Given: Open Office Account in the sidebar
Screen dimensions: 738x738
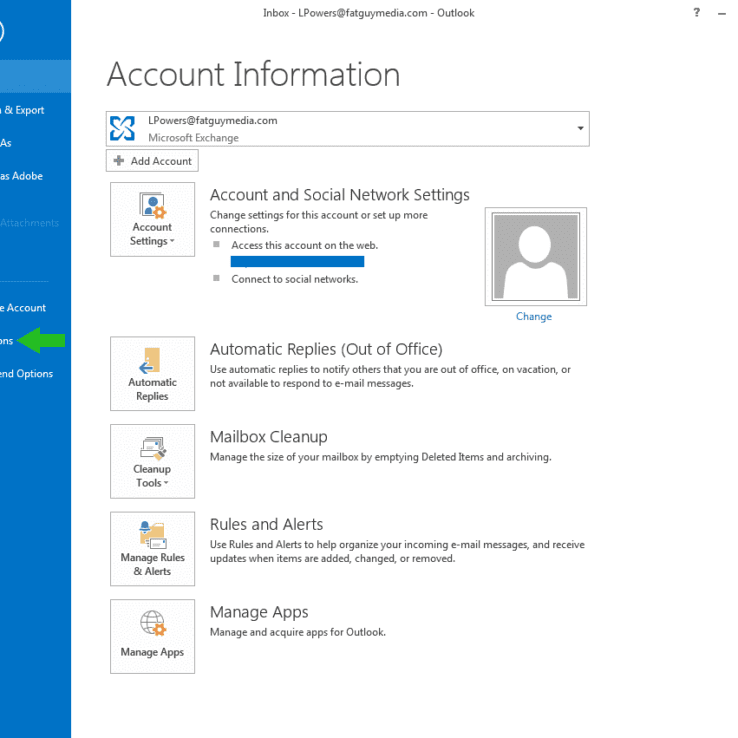Looking at the screenshot, I should [23, 308].
